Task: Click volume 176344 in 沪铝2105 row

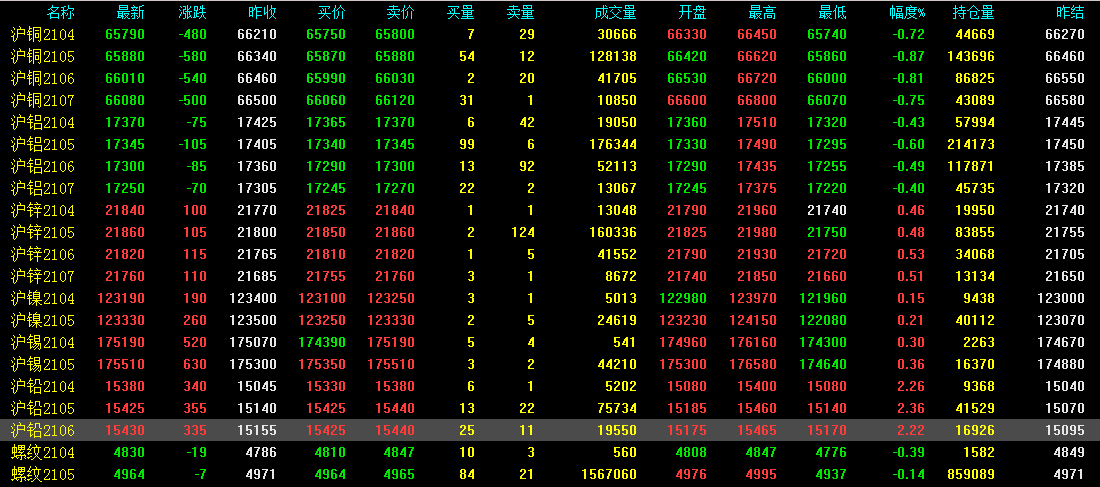Action: coord(614,145)
